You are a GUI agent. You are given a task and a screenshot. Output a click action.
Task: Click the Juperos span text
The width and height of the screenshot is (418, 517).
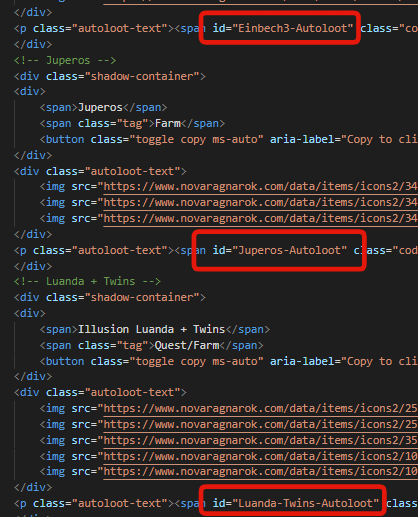click(100, 108)
